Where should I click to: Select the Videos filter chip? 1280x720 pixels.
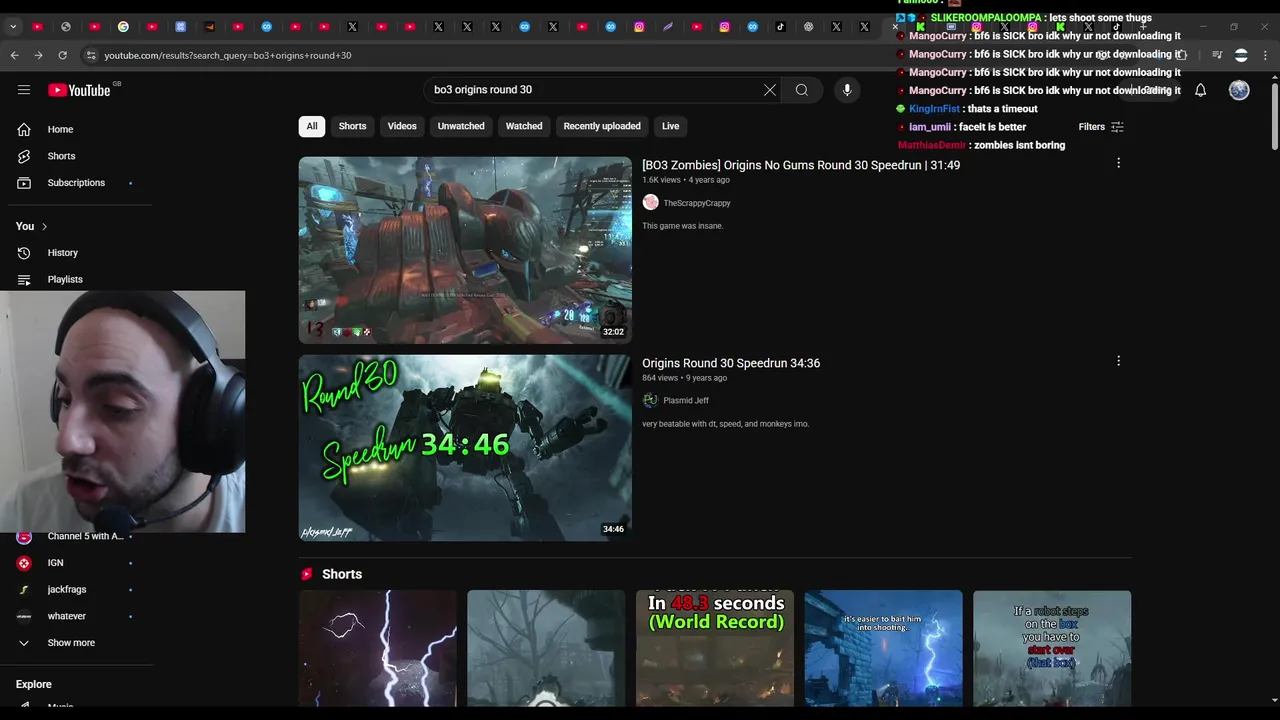click(x=402, y=126)
